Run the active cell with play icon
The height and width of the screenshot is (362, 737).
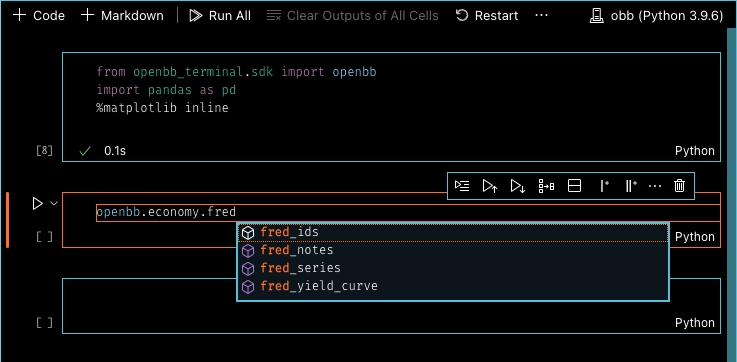point(37,204)
